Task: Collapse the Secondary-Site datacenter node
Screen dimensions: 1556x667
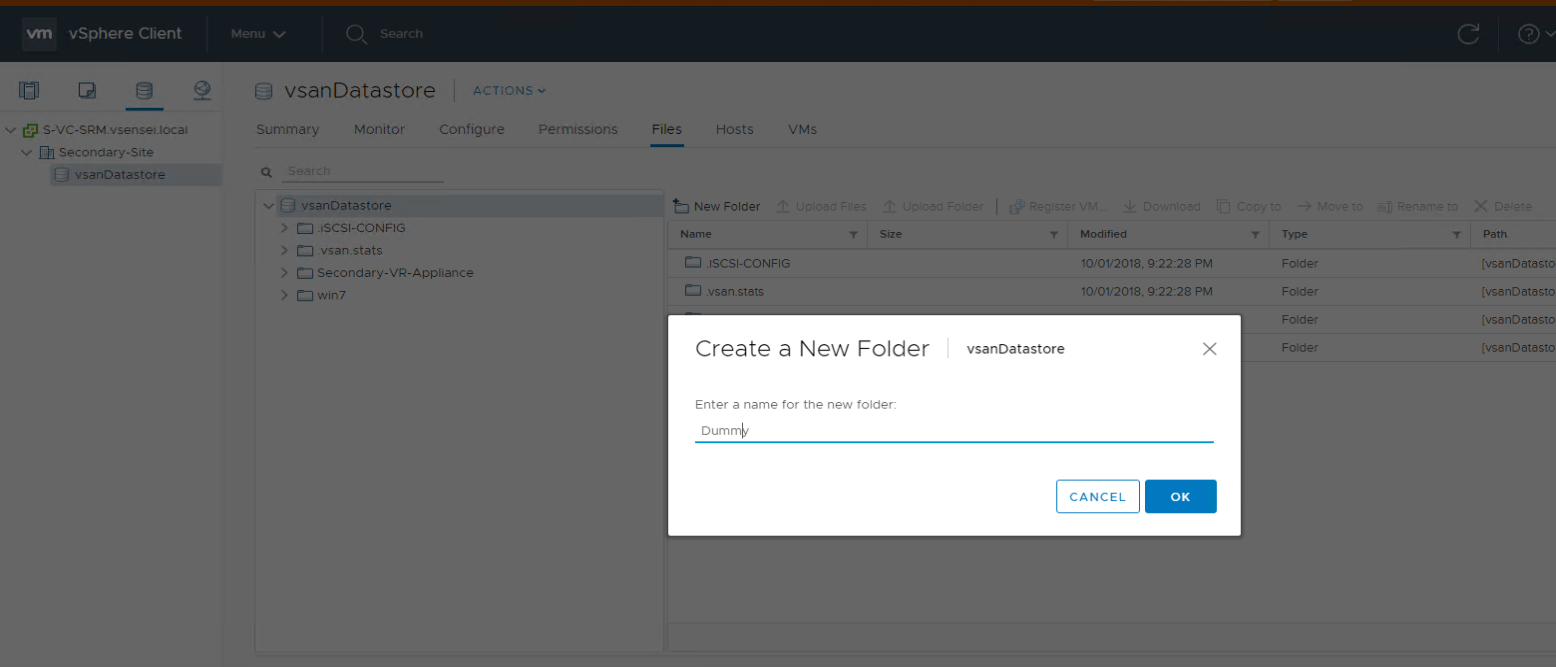Action: [27, 153]
